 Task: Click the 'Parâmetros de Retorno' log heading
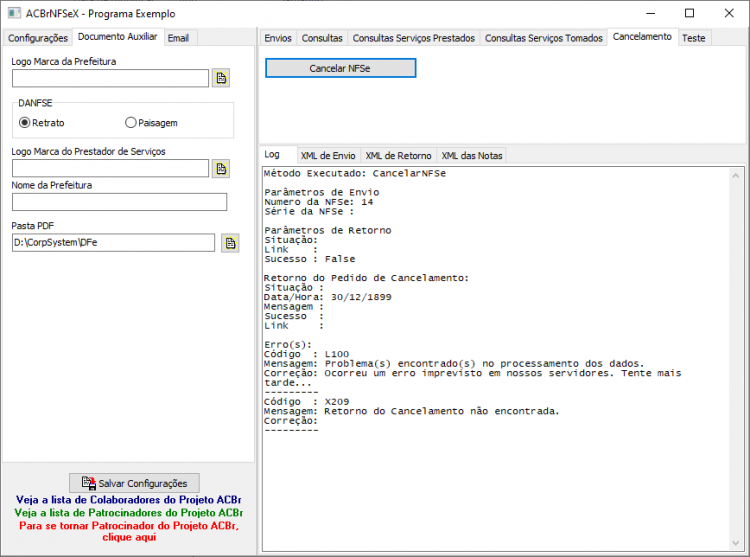[x=328, y=230]
